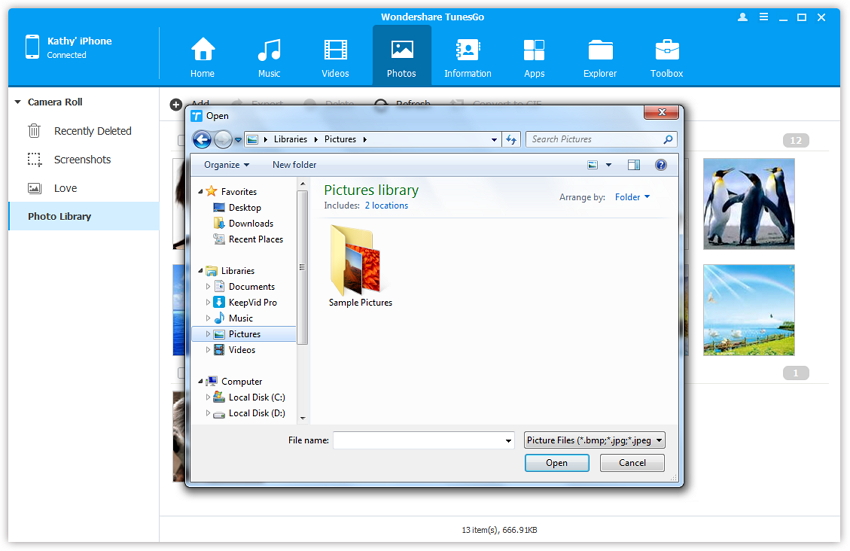Select the Sample Pictures folder
The height and width of the screenshot is (551, 850).
click(x=360, y=265)
